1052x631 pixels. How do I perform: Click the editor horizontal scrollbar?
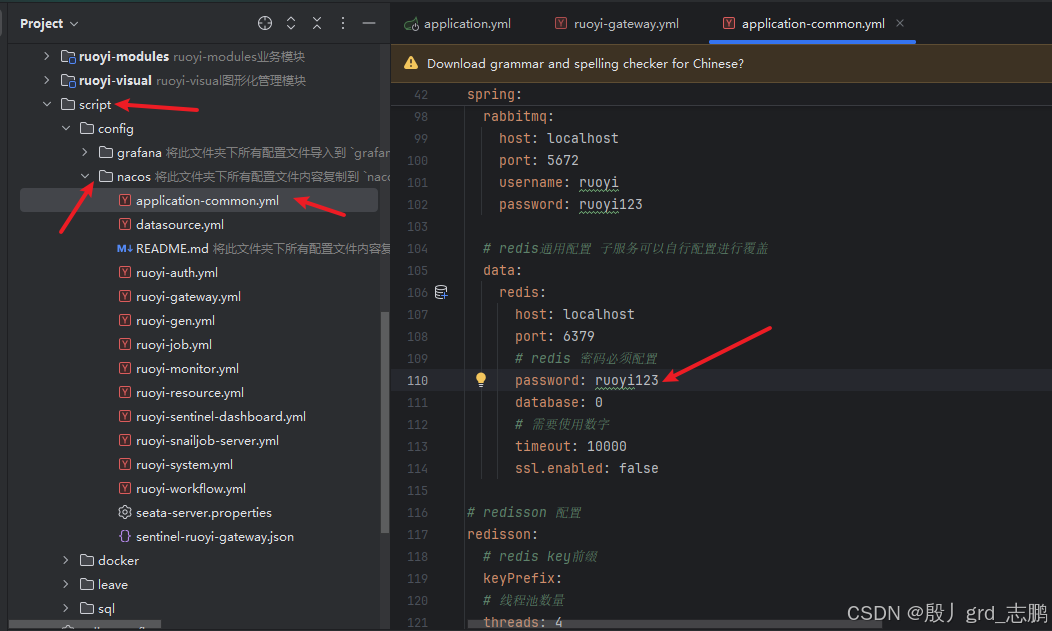tap(674, 624)
